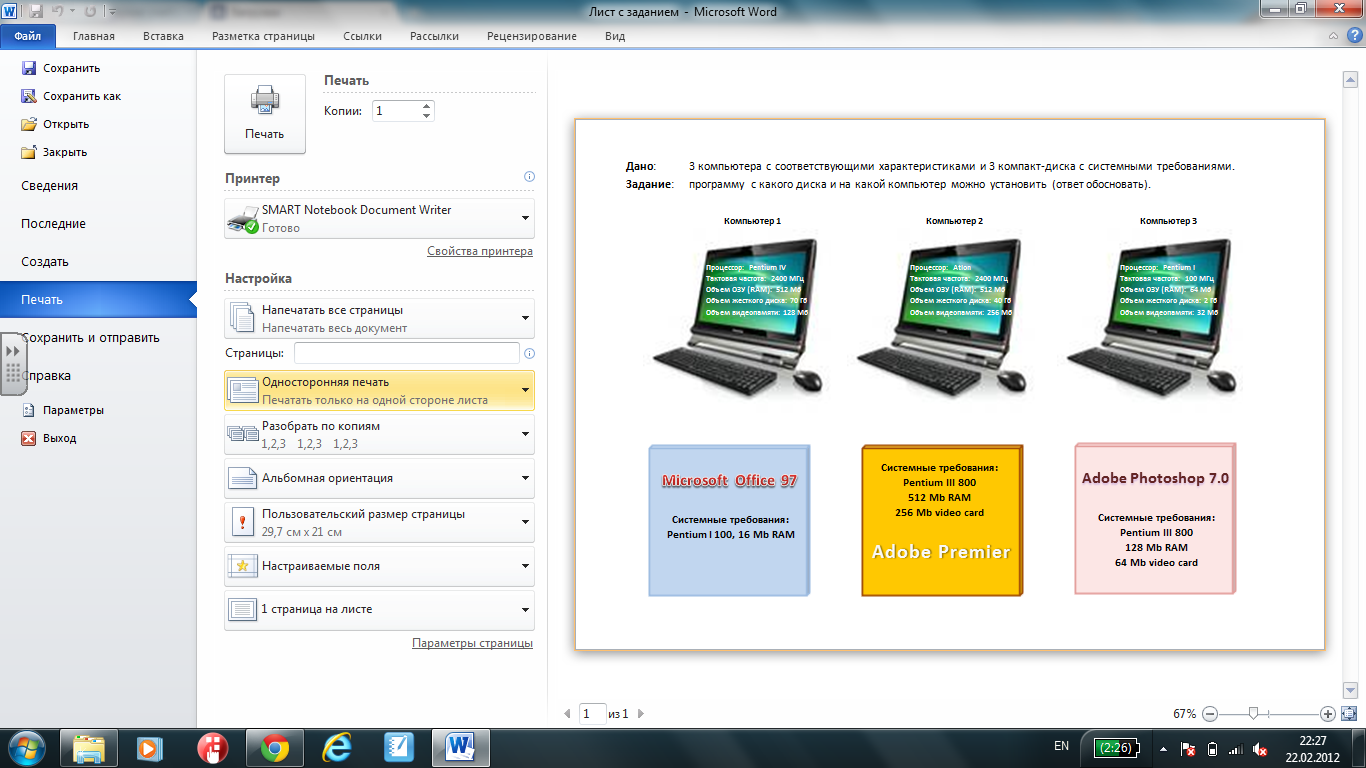
Task: Click the Save As icon in the sidebar
Action: (x=29, y=96)
